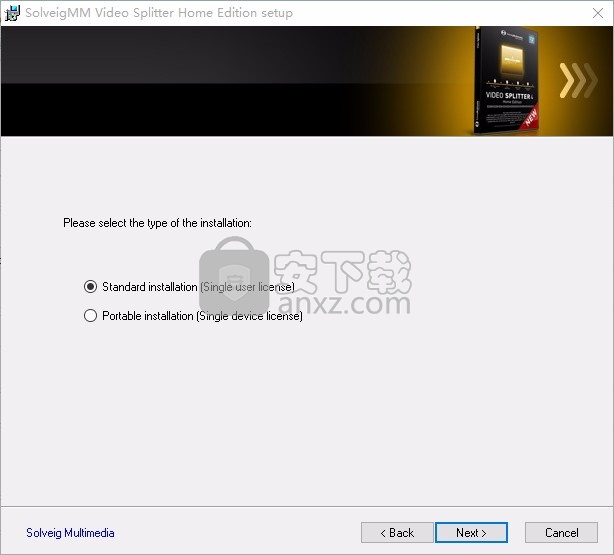This screenshot has width=614, height=555.
Task: Click the Video Splitter box art image
Action: click(x=507, y=80)
